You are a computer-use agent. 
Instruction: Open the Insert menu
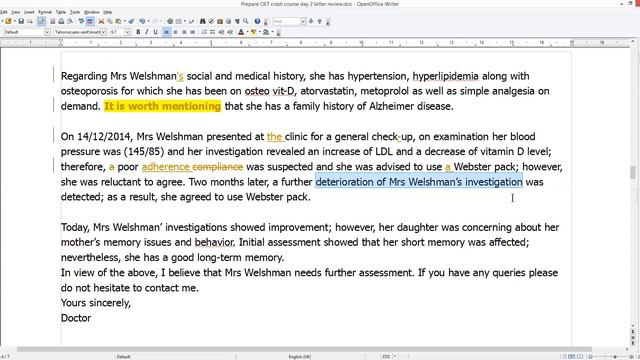[x=29, y=12]
